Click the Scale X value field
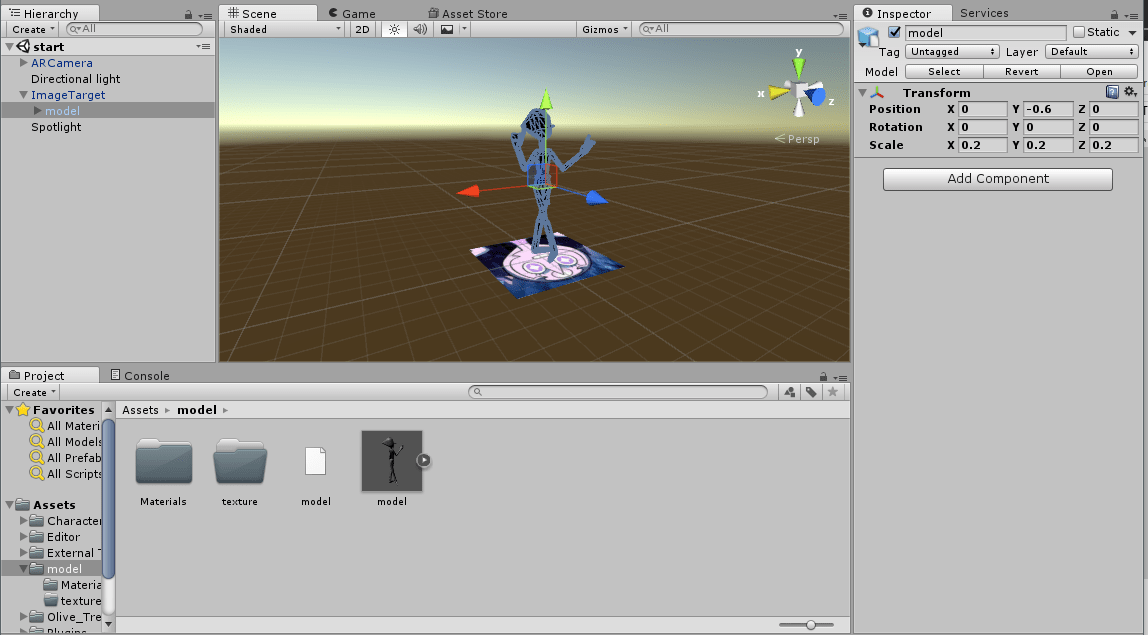Screen dimensions: 1148x635 click(983, 145)
